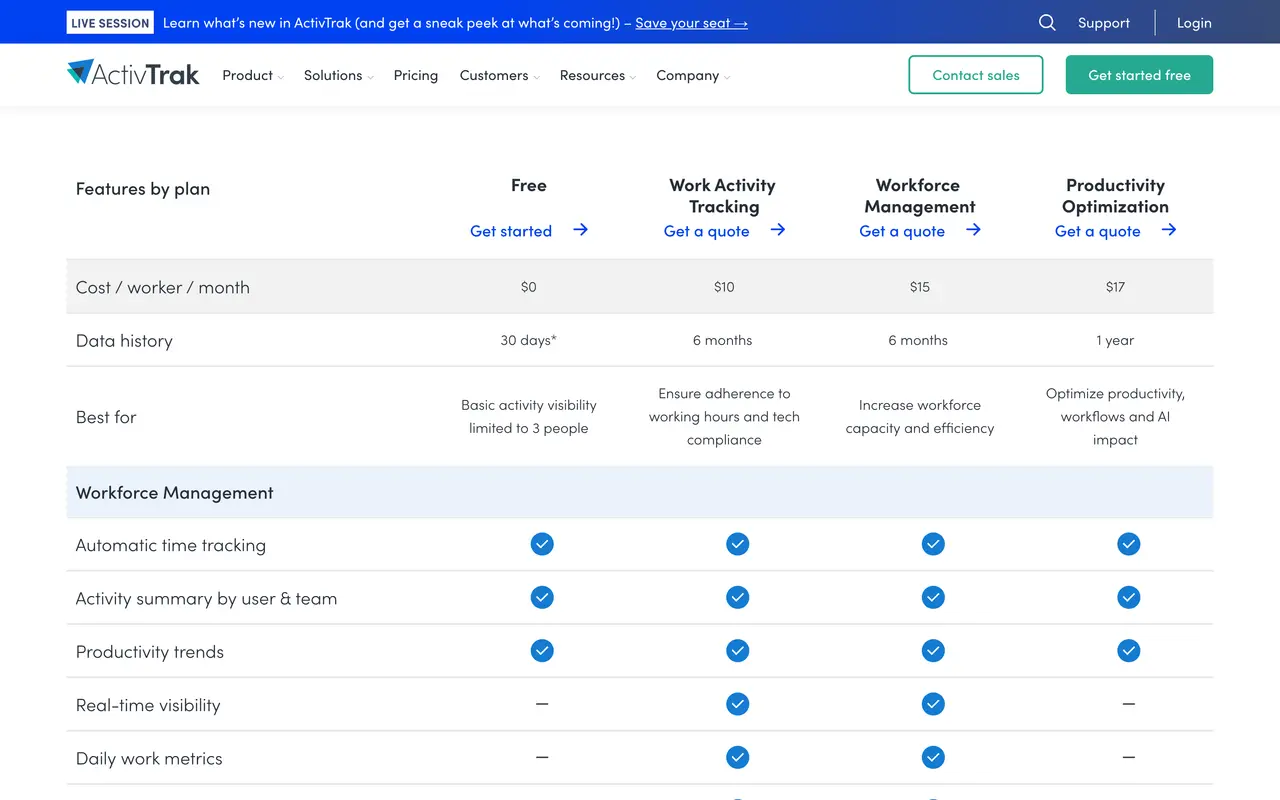Open the Pricing page
The image size is (1280, 800).
pos(416,75)
